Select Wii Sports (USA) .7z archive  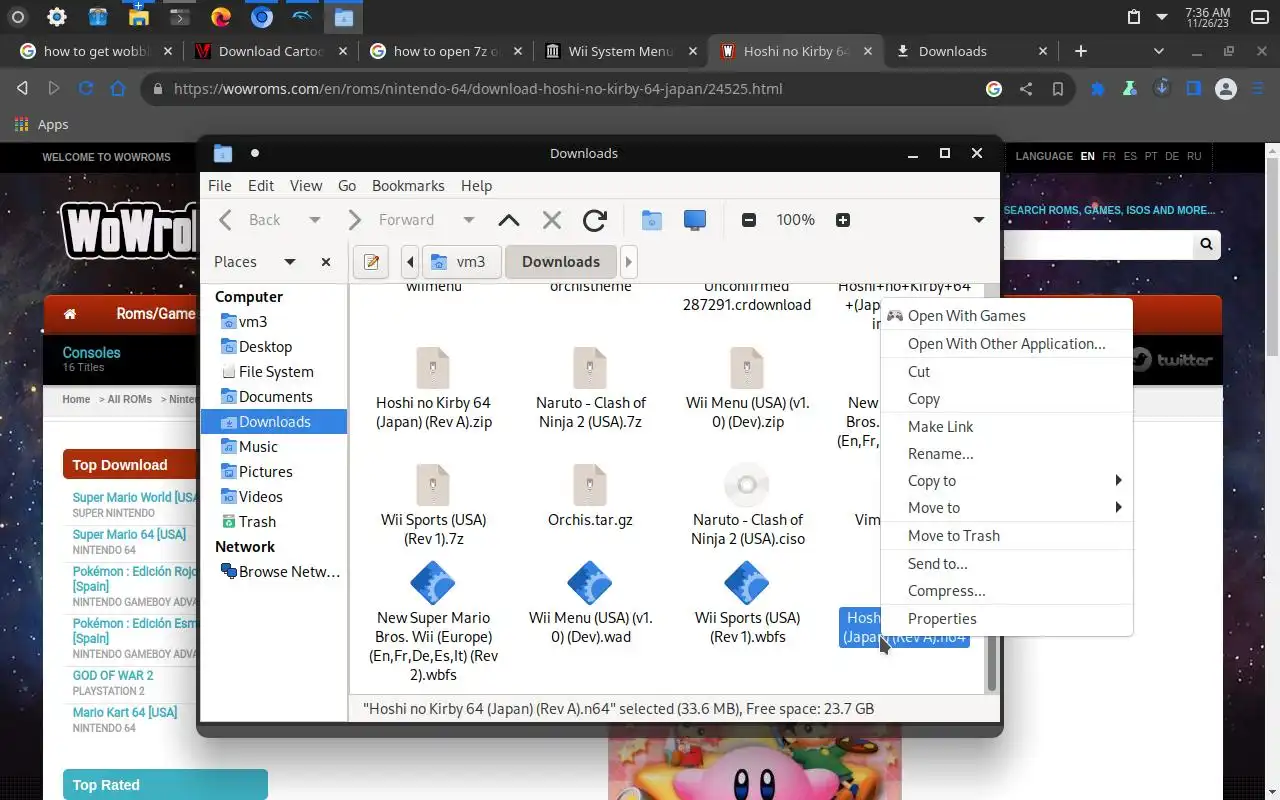point(433,505)
